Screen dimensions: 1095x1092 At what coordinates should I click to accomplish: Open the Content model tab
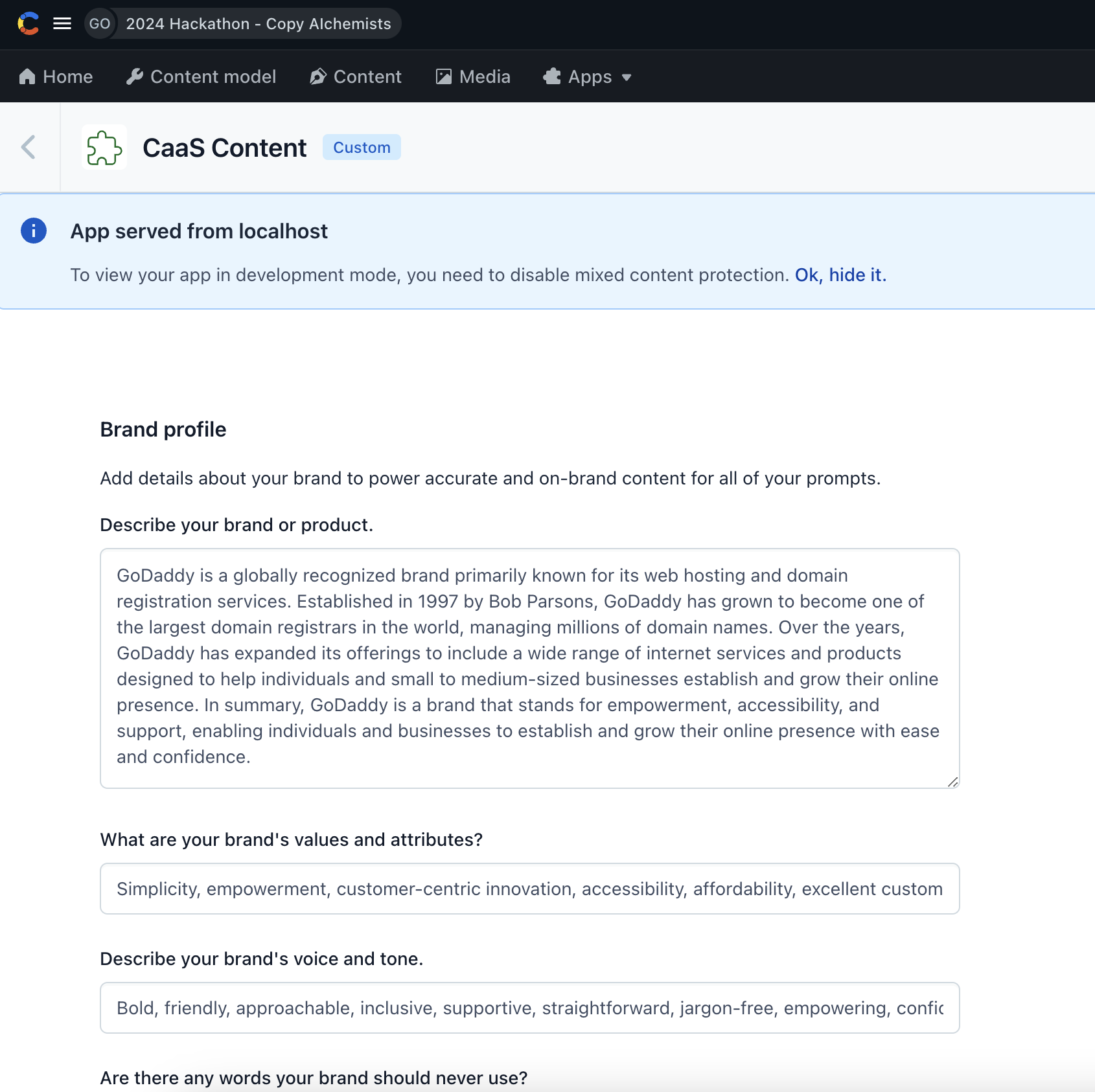pyautogui.click(x=213, y=77)
